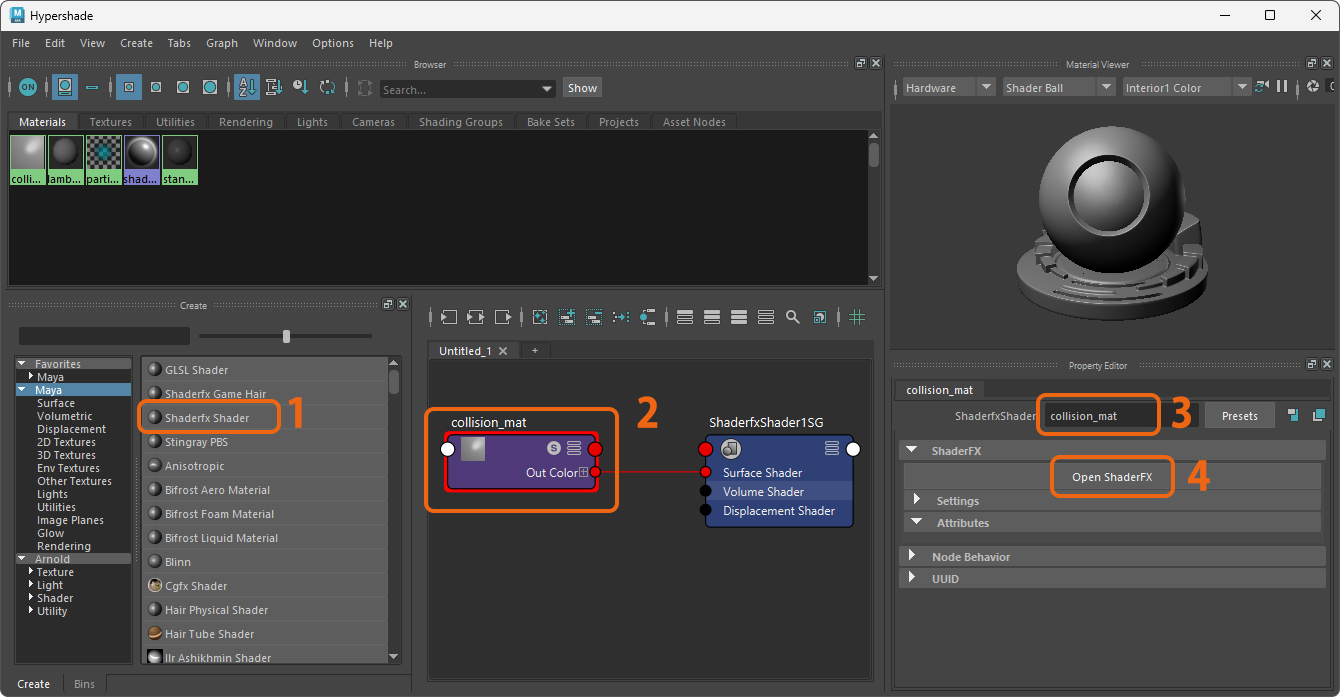1340x697 pixels.
Task: Switch to the Textures tab
Action: 110,121
